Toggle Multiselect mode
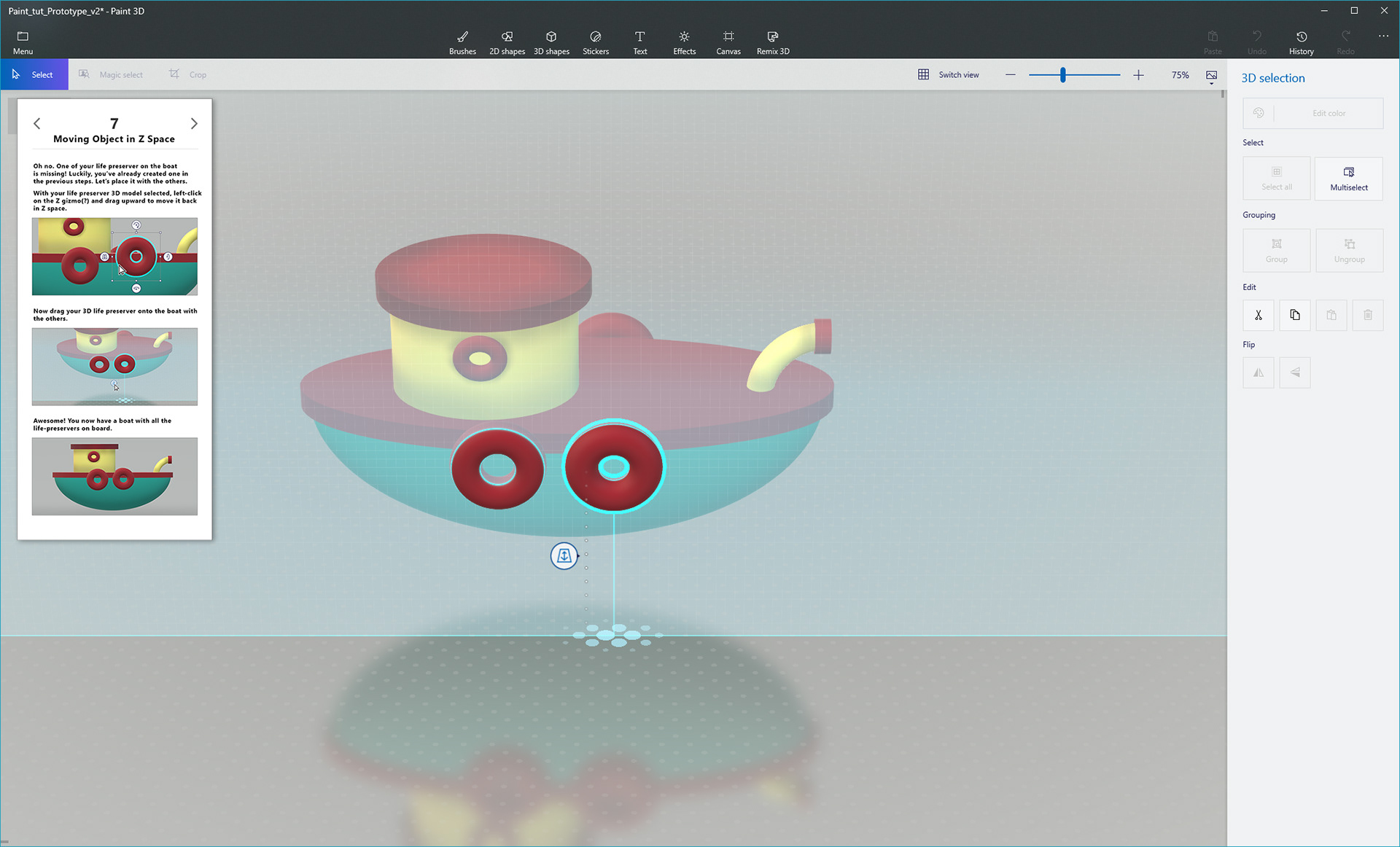The image size is (1400, 847). 1348,178
